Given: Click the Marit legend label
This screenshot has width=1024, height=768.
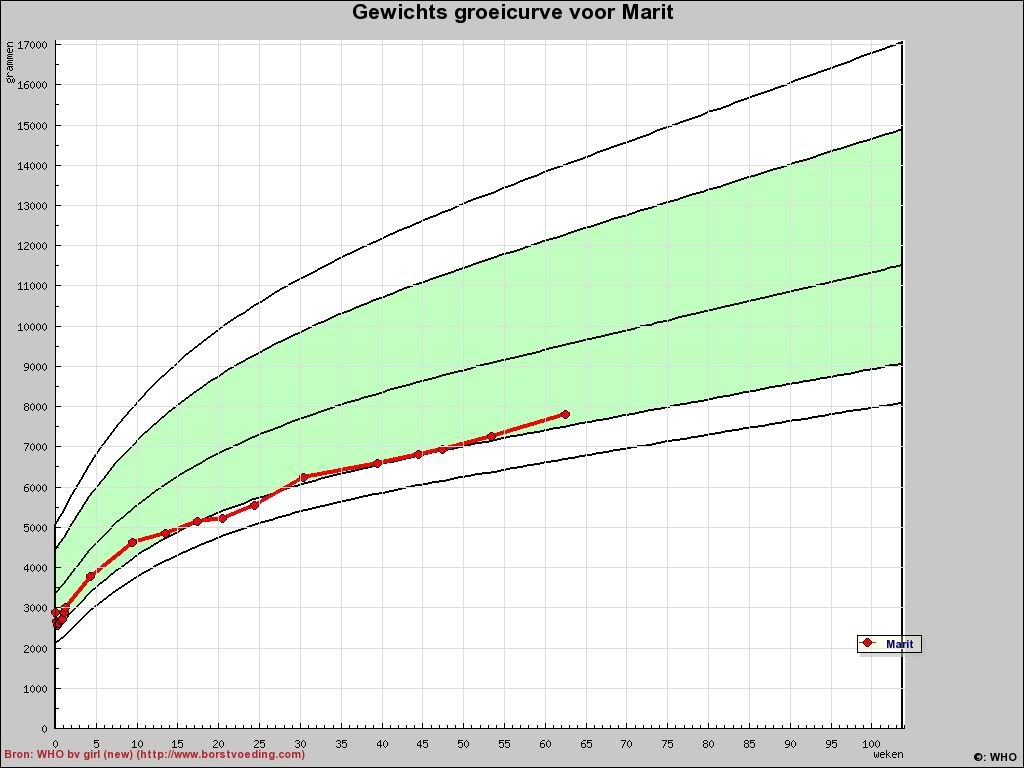Looking at the screenshot, I should pyautogui.click(x=899, y=644).
